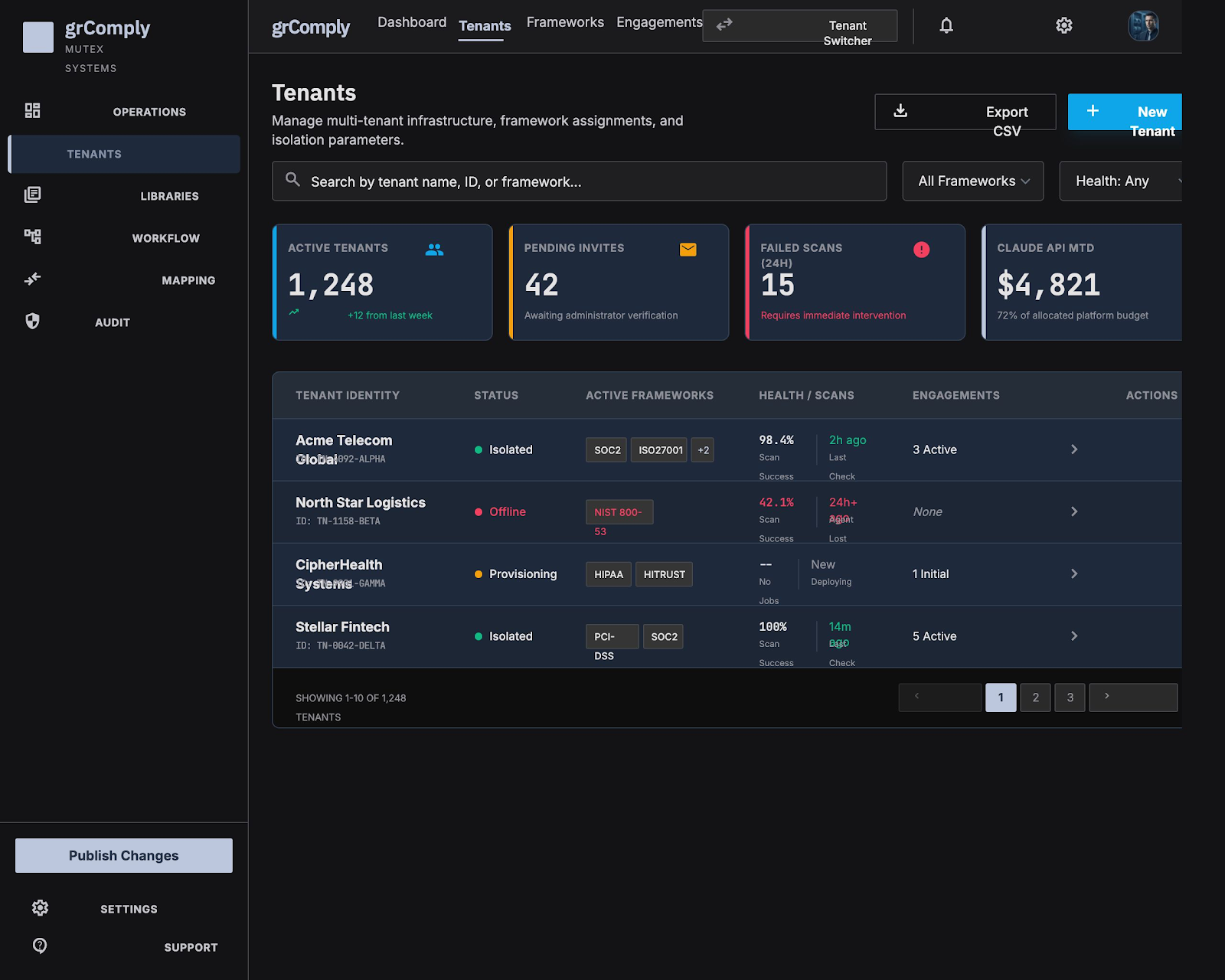Screen dimensions: 1225x980
Task: Click the previous page arrow button
Action: pyautogui.click(x=940, y=697)
